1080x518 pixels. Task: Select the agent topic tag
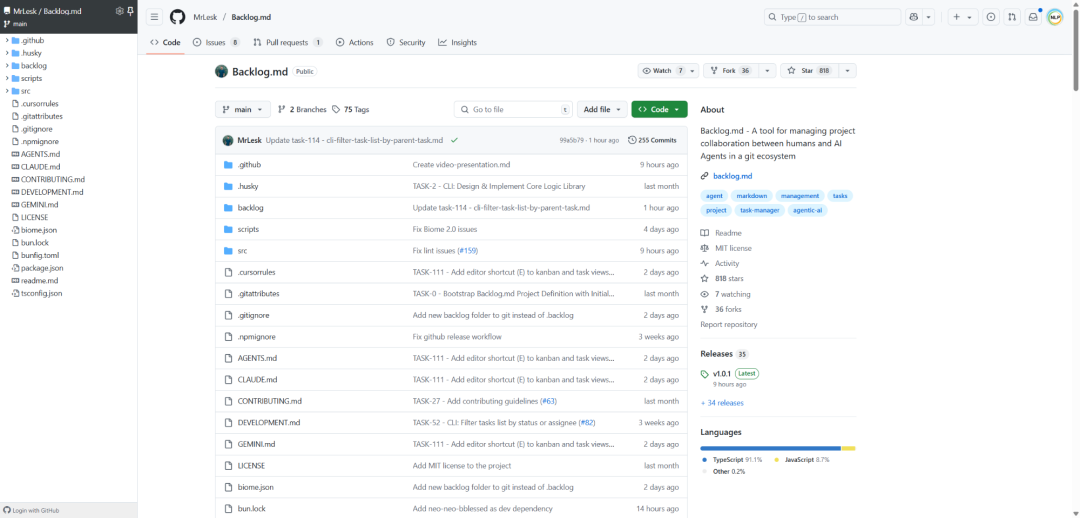click(x=714, y=196)
